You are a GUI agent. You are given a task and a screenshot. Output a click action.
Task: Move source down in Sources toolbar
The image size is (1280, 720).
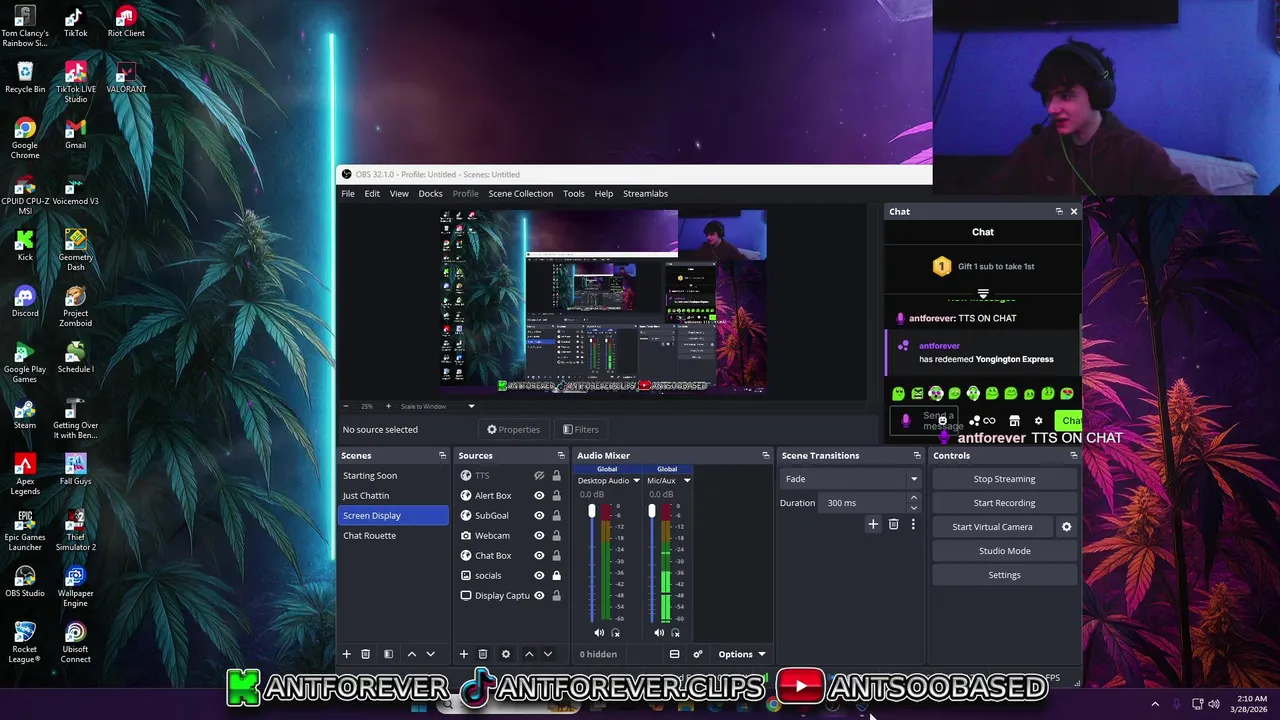click(547, 654)
